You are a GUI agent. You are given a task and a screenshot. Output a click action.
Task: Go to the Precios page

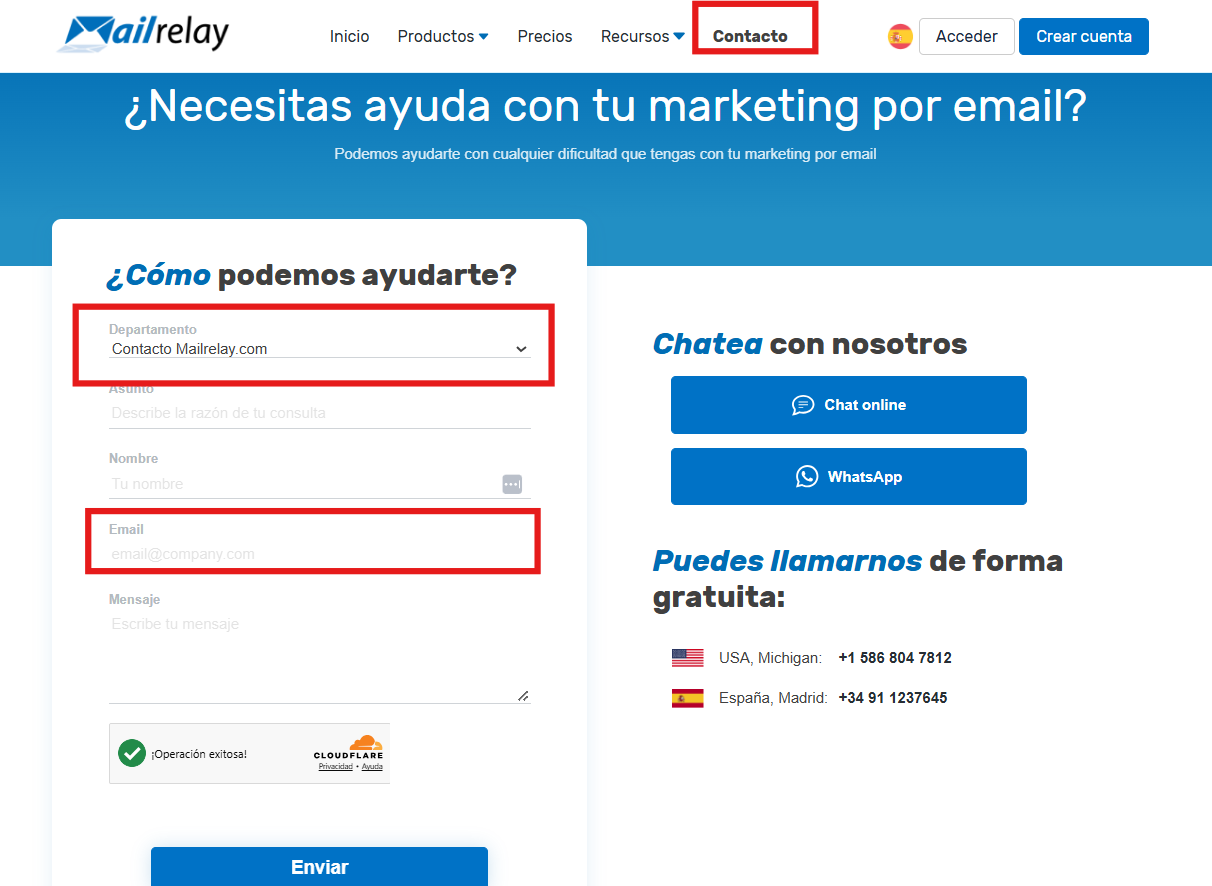point(545,36)
